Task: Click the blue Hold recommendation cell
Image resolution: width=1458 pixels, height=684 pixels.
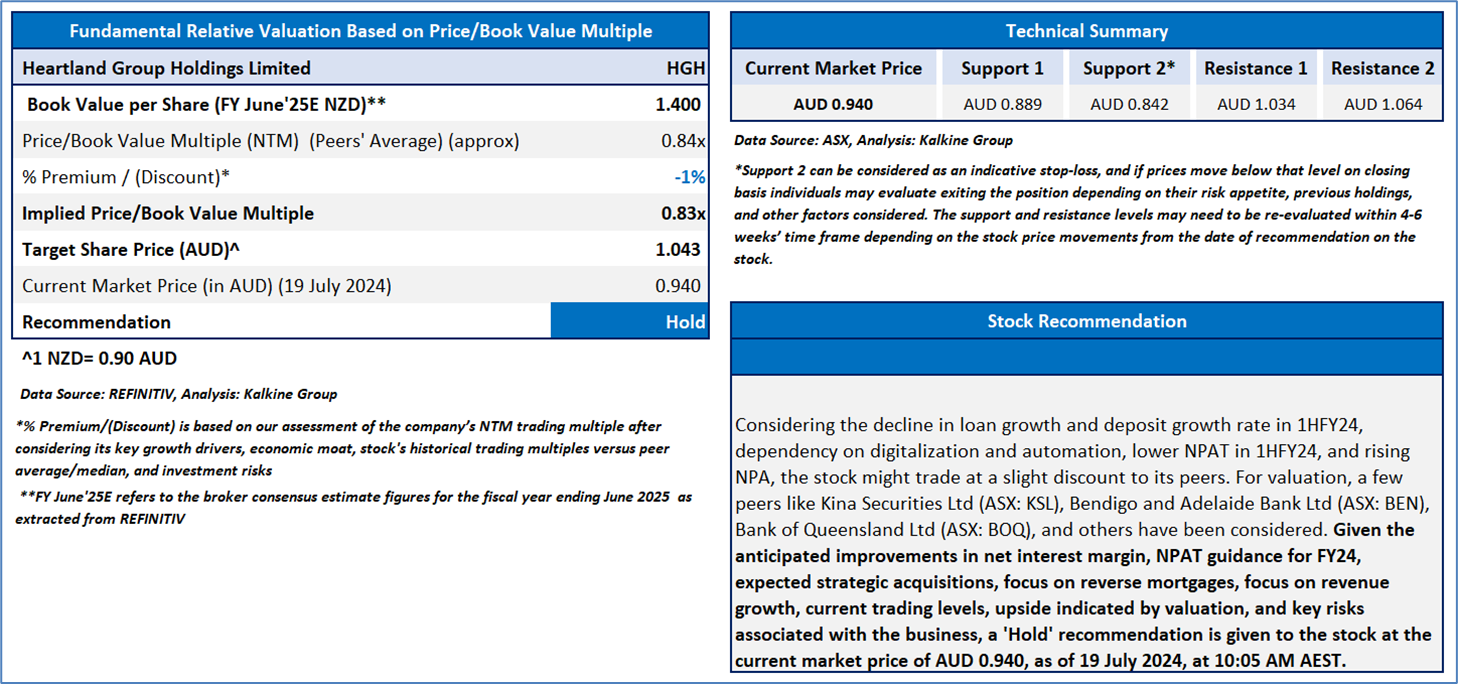Action: point(630,322)
